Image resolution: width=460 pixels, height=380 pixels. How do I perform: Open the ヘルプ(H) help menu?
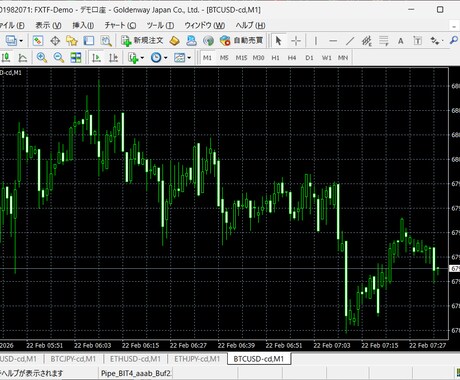click(x=250, y=25)
